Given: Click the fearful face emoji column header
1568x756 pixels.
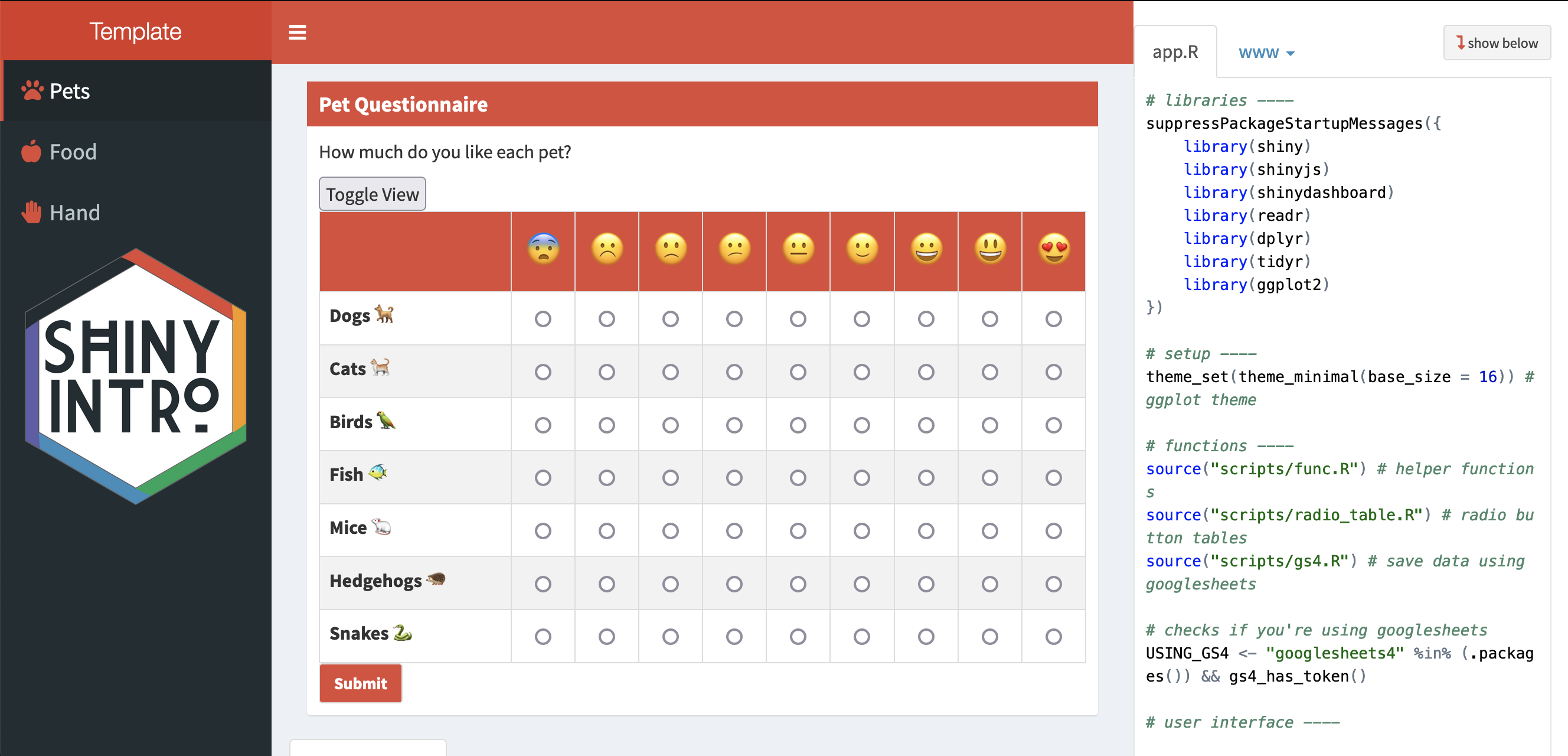Looking at the screenshot, I should 544,249.
